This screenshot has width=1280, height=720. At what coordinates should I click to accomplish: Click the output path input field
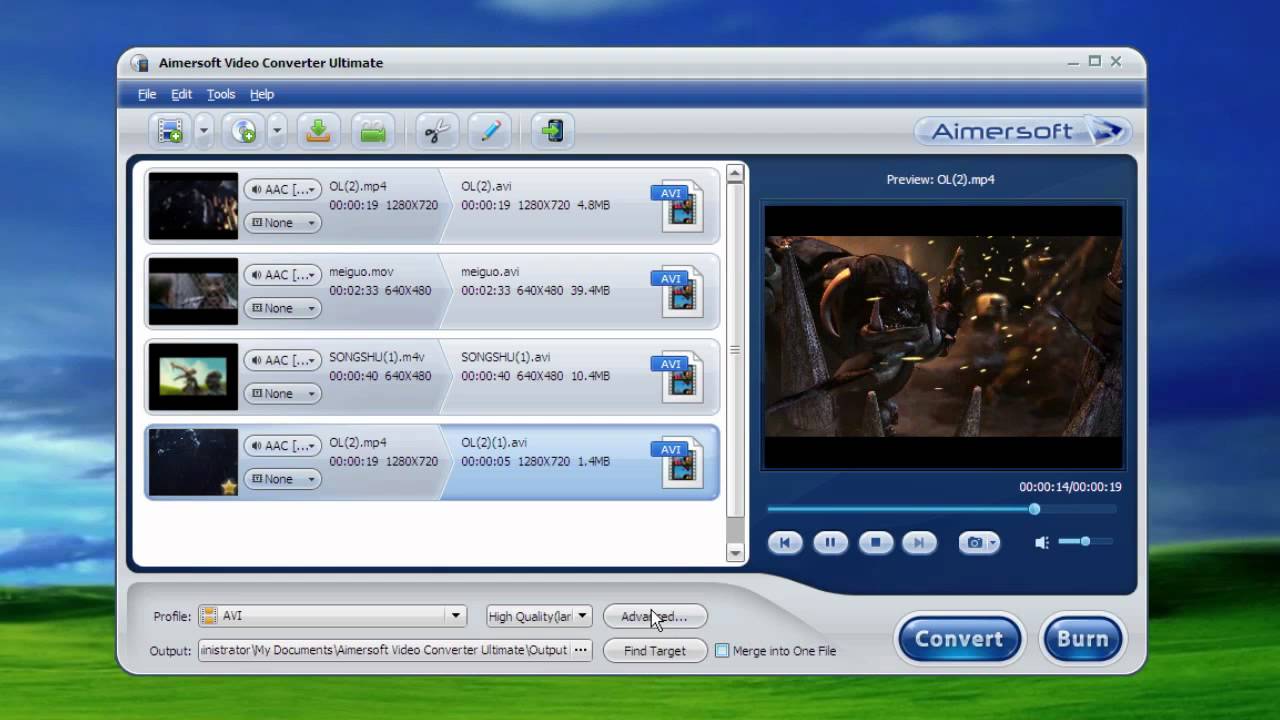384,650
